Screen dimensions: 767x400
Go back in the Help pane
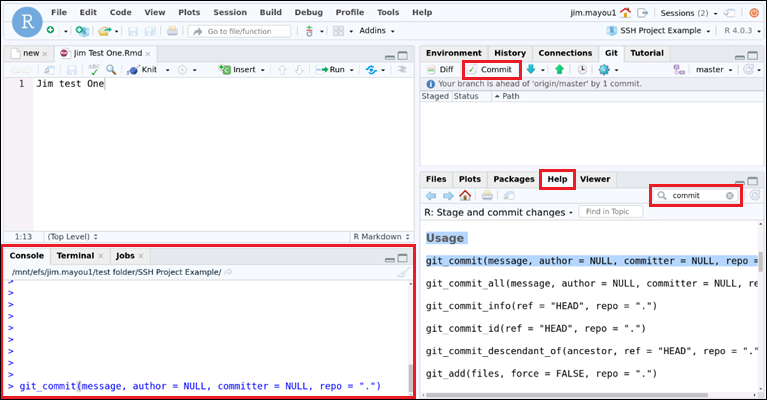coord(431,196)
